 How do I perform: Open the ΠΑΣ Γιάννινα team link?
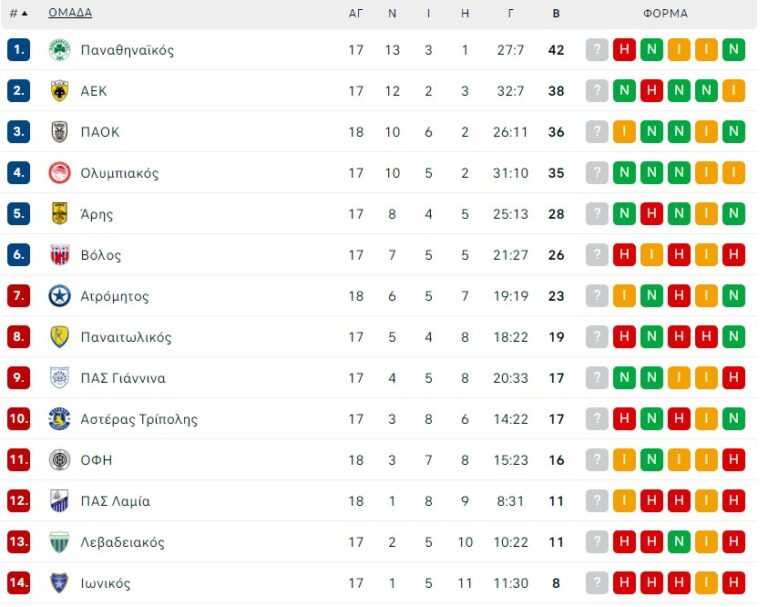(123, 378)
